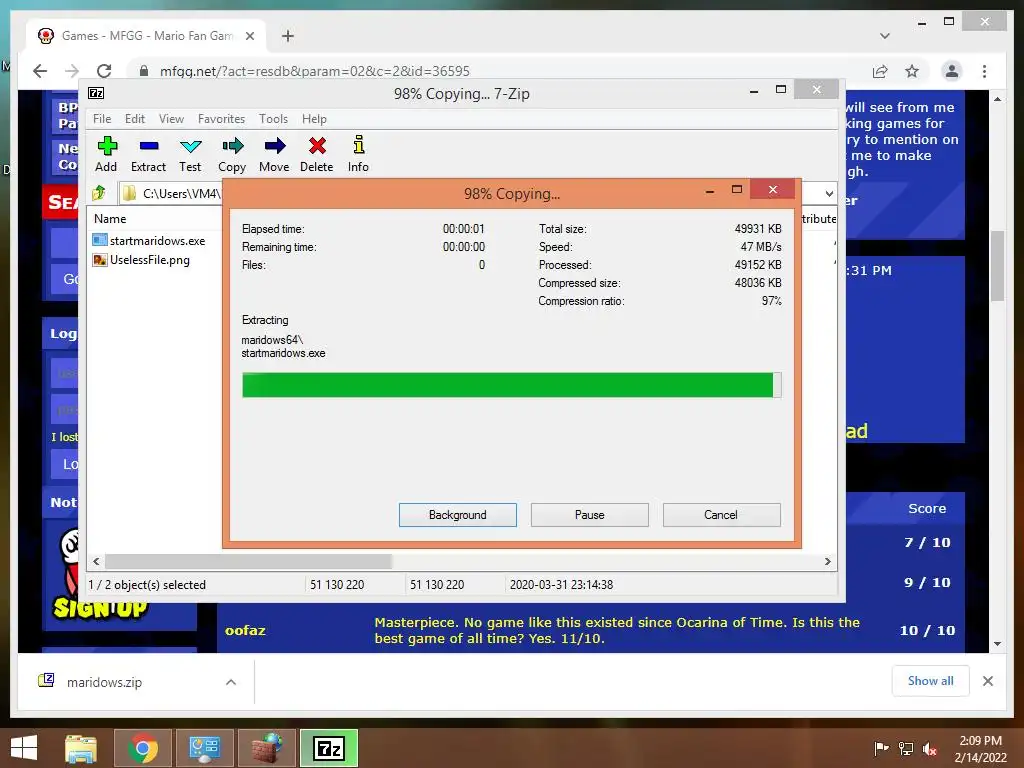The height and width of the screenshot is (768, 1024).
Task: Click the firewall taskbar icon
Action: pos(267,748)
